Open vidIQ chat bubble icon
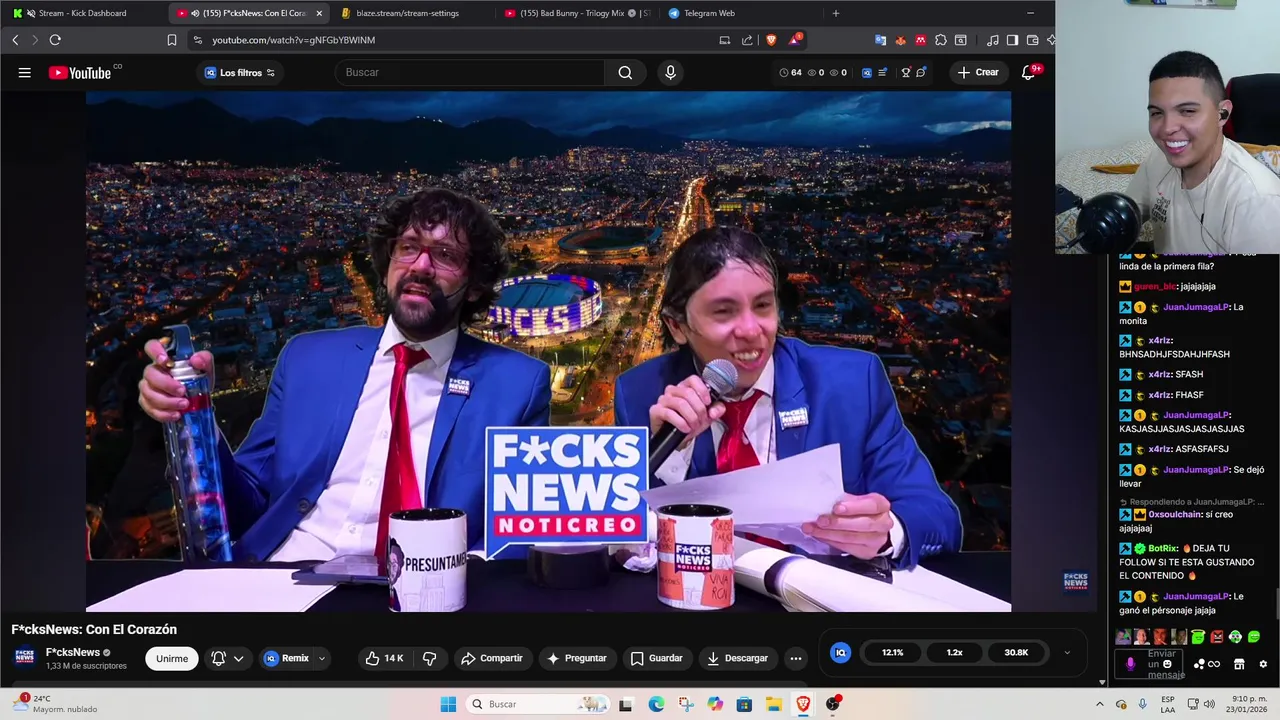1280x720 pixels. click(x=921, y=72)
